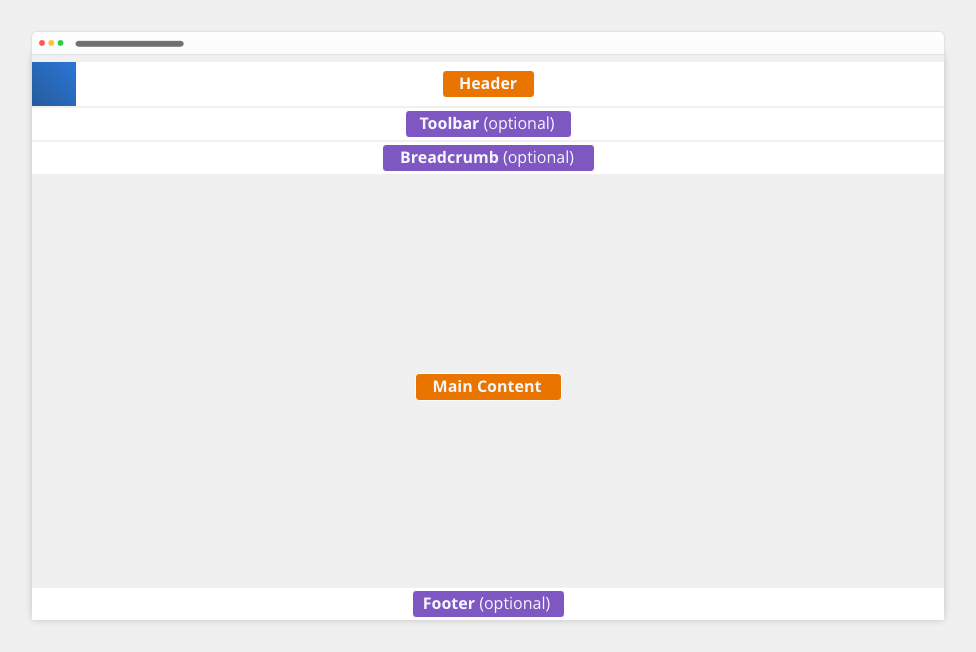976x652 pixels.
Task: Click the green maximize dot in the browser bar
Action: click(x=60, y=43)
